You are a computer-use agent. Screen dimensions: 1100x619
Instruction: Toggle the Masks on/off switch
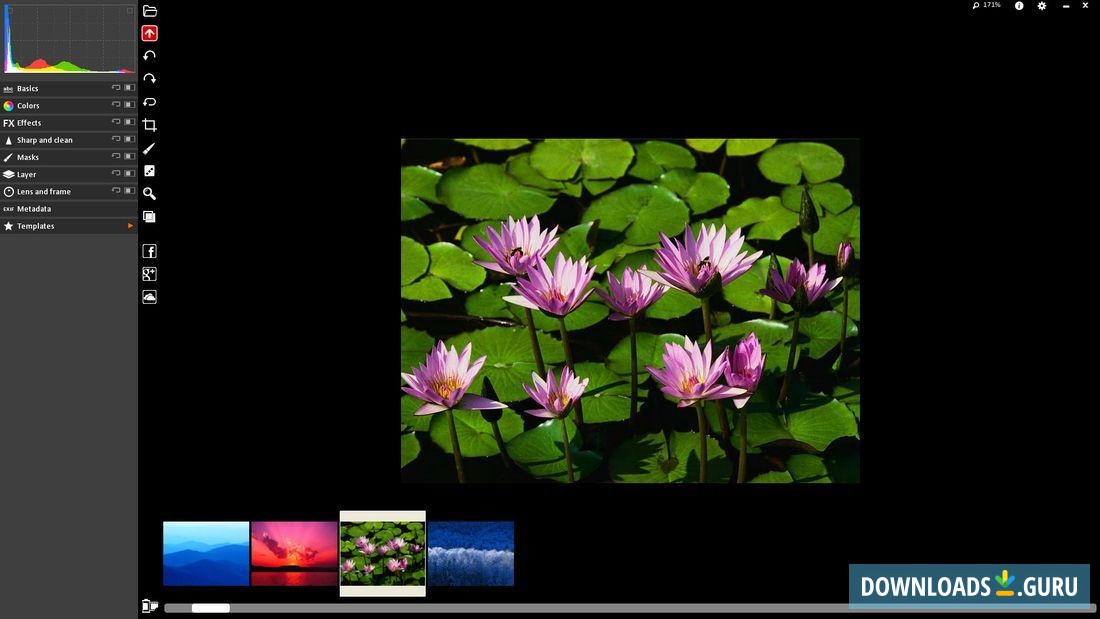pyautogui.click(x=129, y=157)
